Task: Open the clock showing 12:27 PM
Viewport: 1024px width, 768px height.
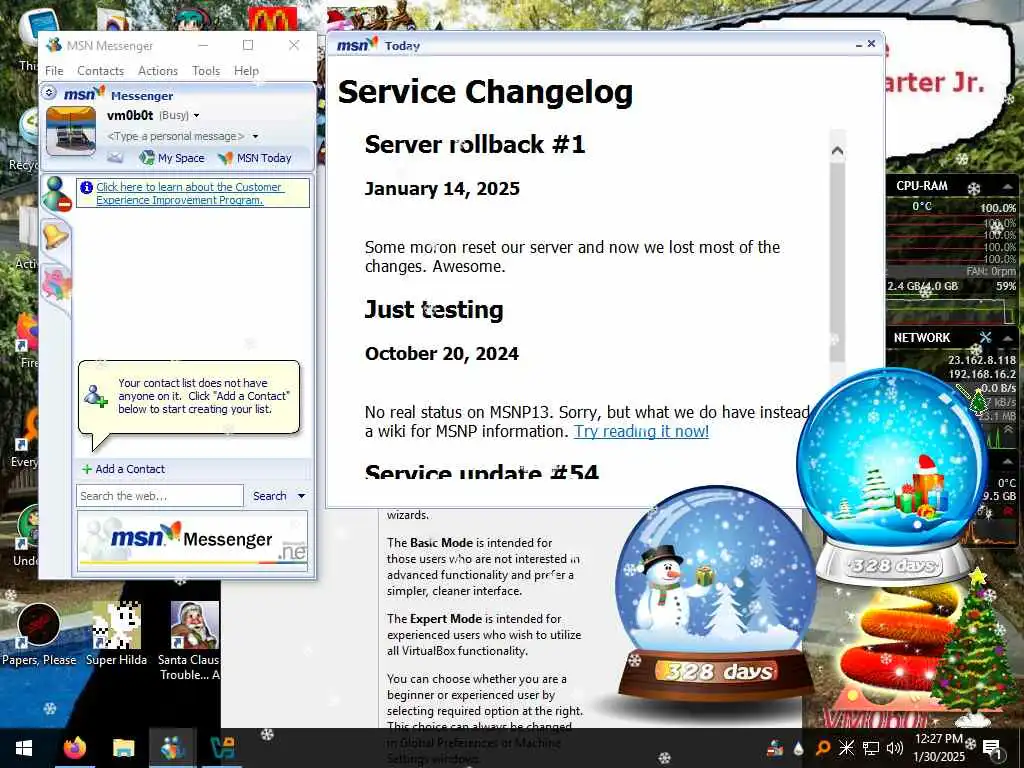Action: pyautogui.click(x=938, y=748)
